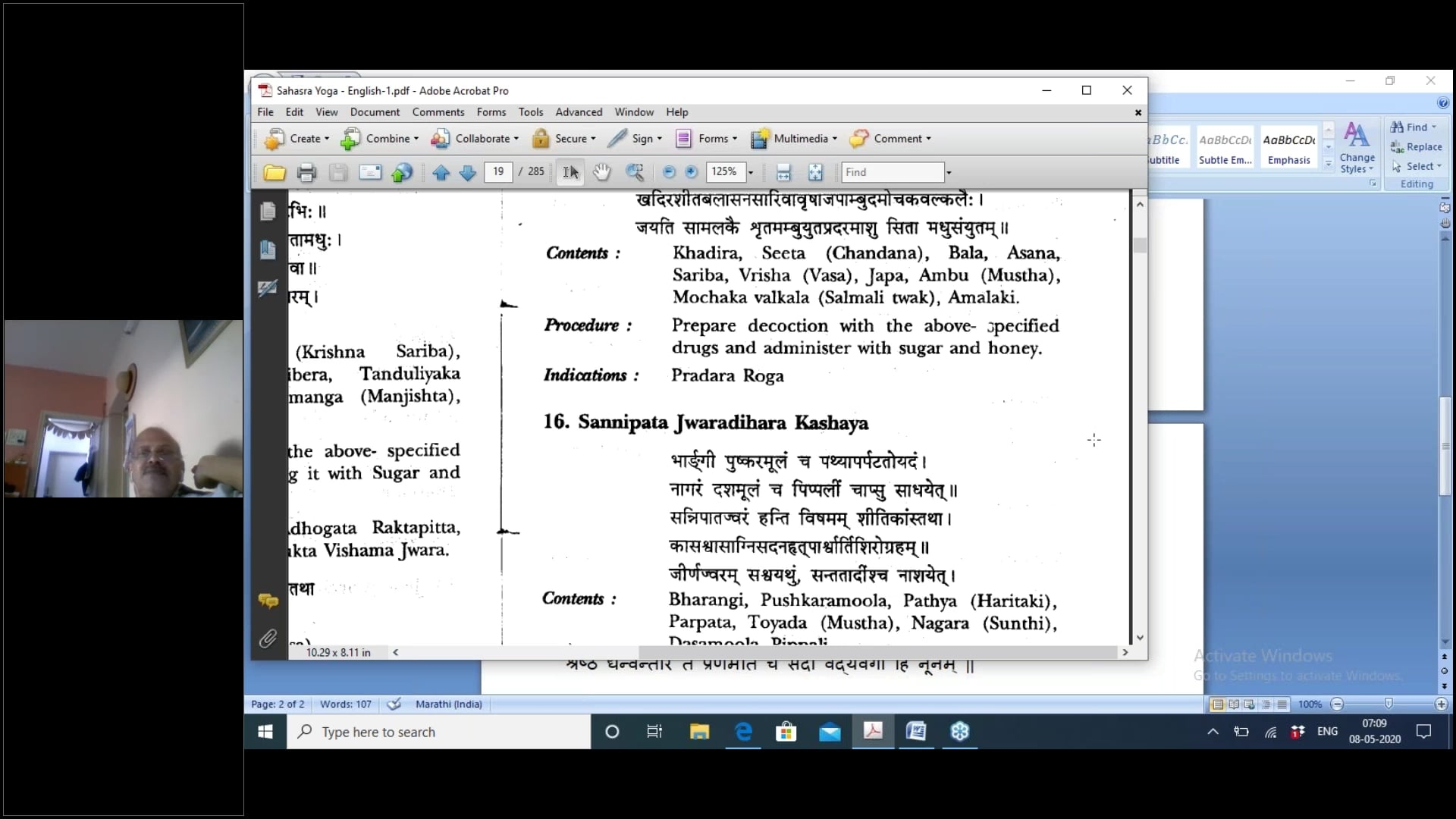1456x819 pixels.
Task: Toggle the Bookmarks navigation panel
Action: pos(268,249)
